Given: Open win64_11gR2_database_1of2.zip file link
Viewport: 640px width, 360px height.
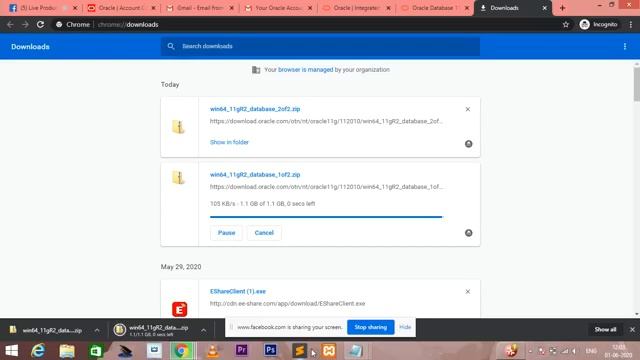Looking at the screenshot, I should (255, 175).
